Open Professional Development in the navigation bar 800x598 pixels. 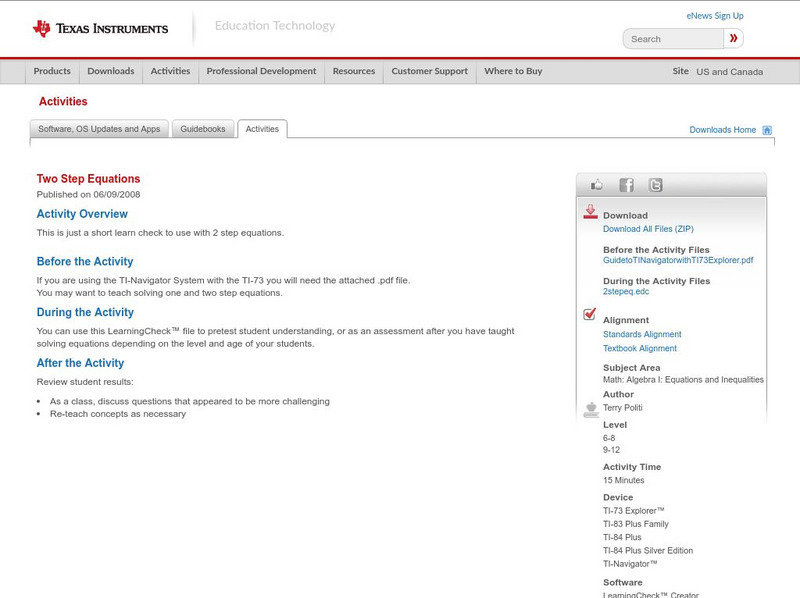coord(261,72)
